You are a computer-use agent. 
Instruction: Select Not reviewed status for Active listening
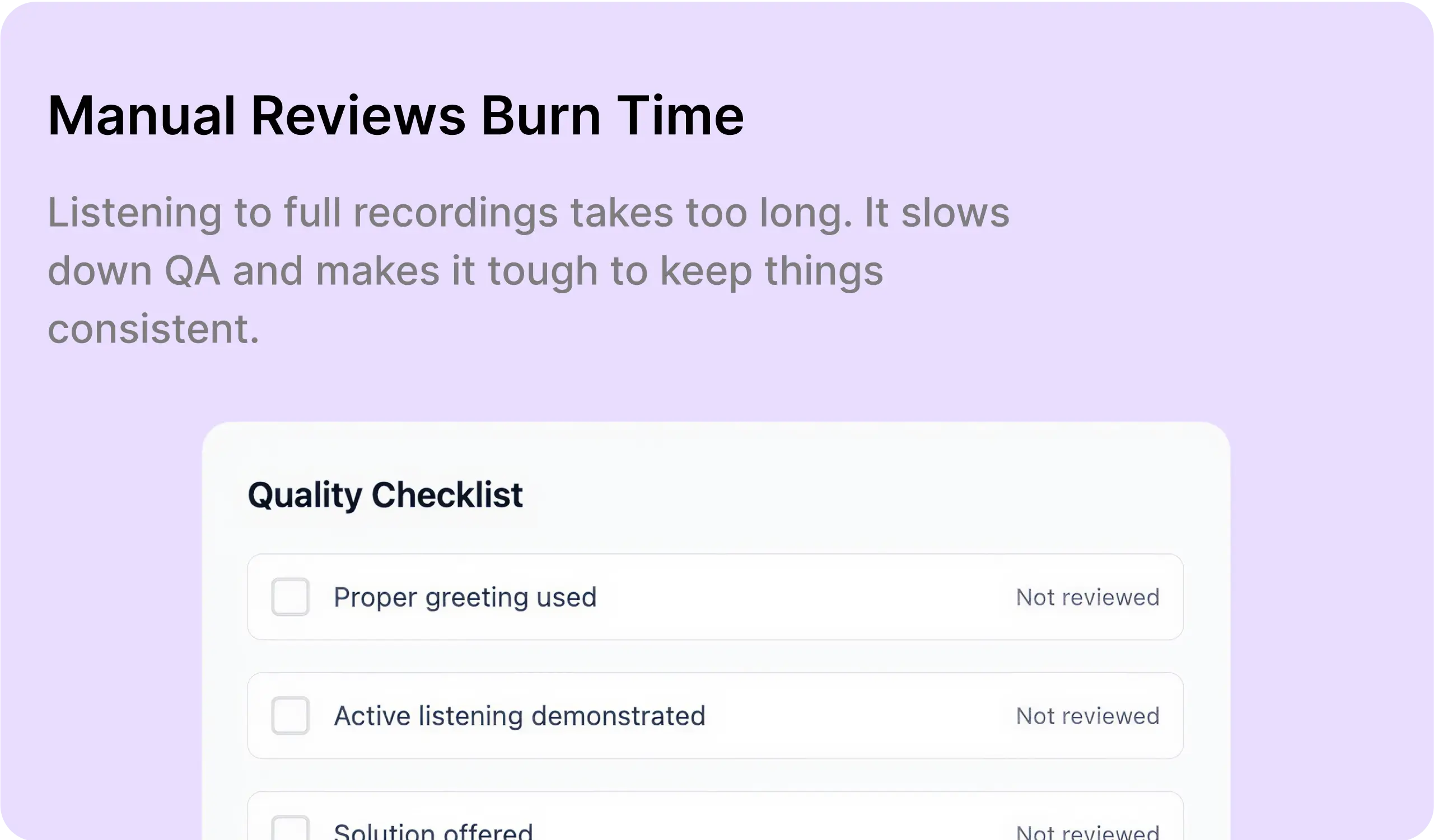tap(1087, 716)
